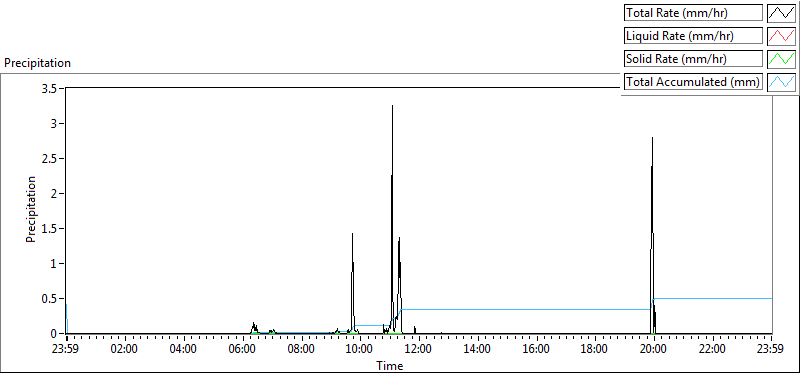The height and width of the screenshot is (373, 800).
Task: Click the 1.5 Y-axis tick label
Action: tap(50, 229)
